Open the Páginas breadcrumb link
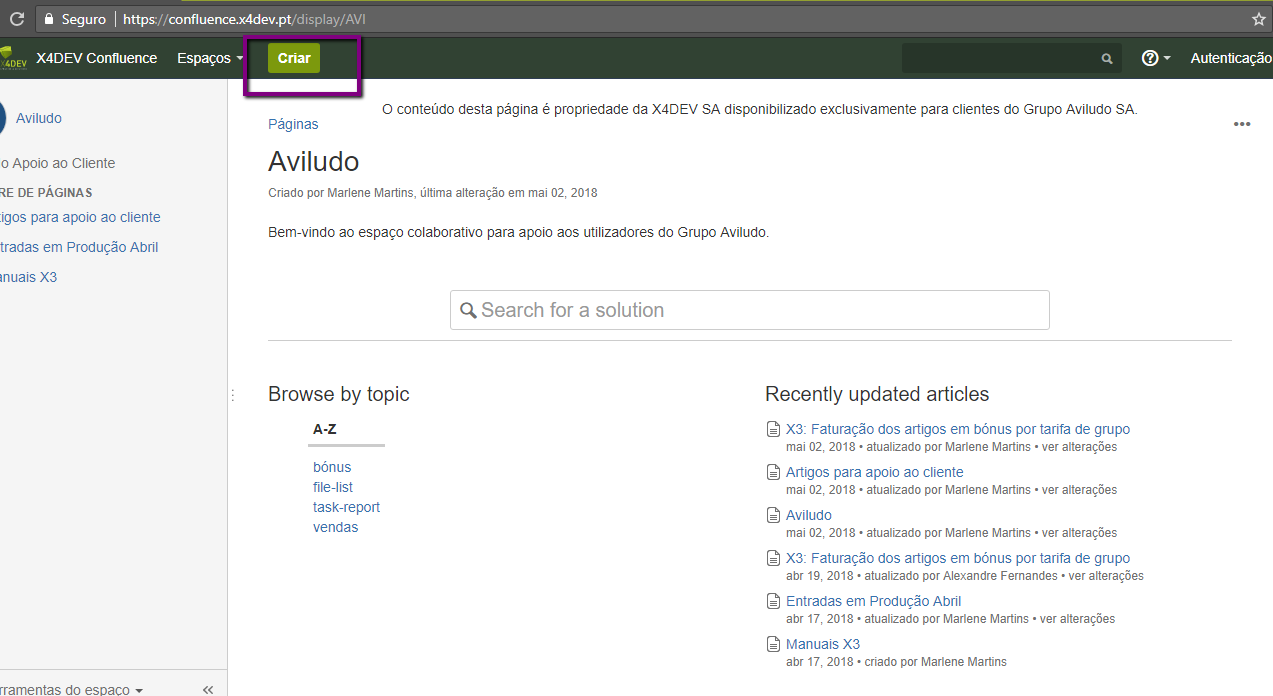Image resolution: width=1273 pixels, height=696 pixels. click(293, 124)
